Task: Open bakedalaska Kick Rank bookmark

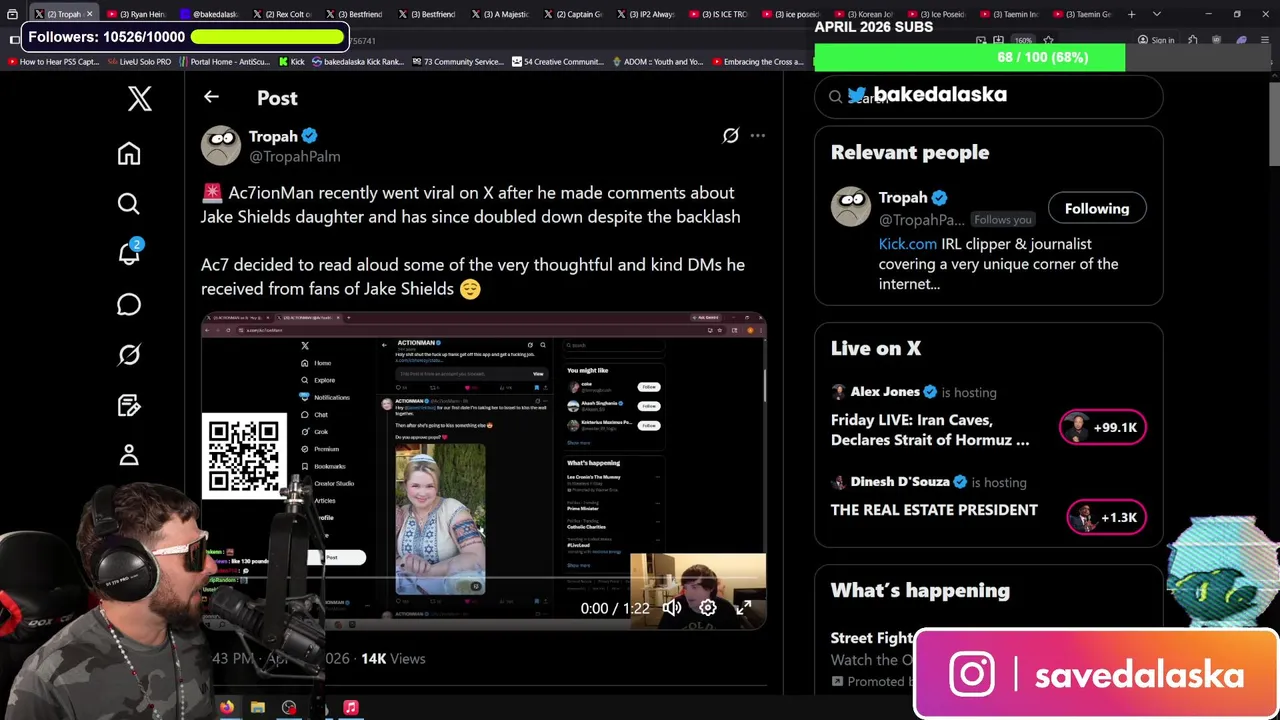Action: coord(357,62)
